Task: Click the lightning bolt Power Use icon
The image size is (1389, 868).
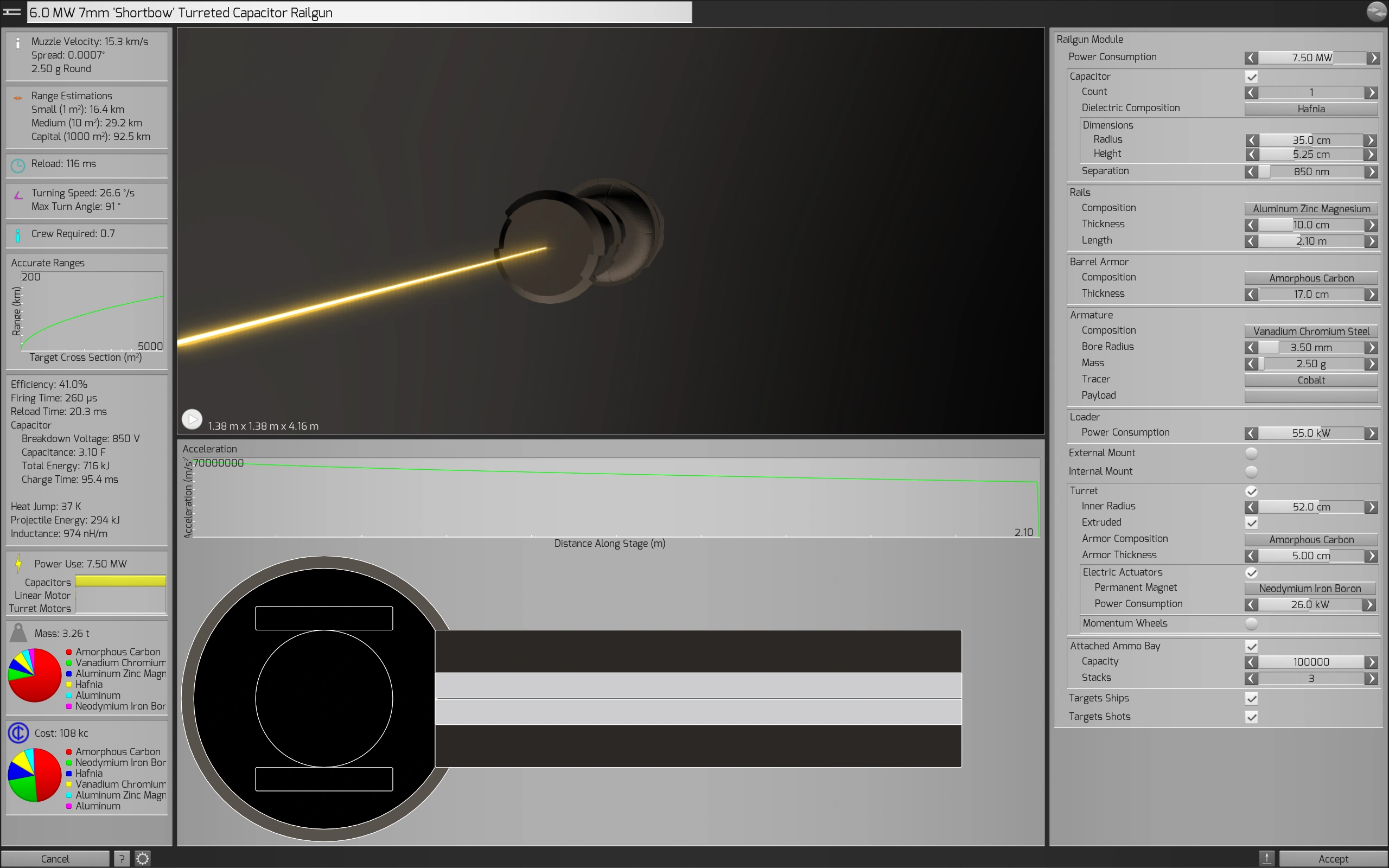Action: [x=18, y=563]
